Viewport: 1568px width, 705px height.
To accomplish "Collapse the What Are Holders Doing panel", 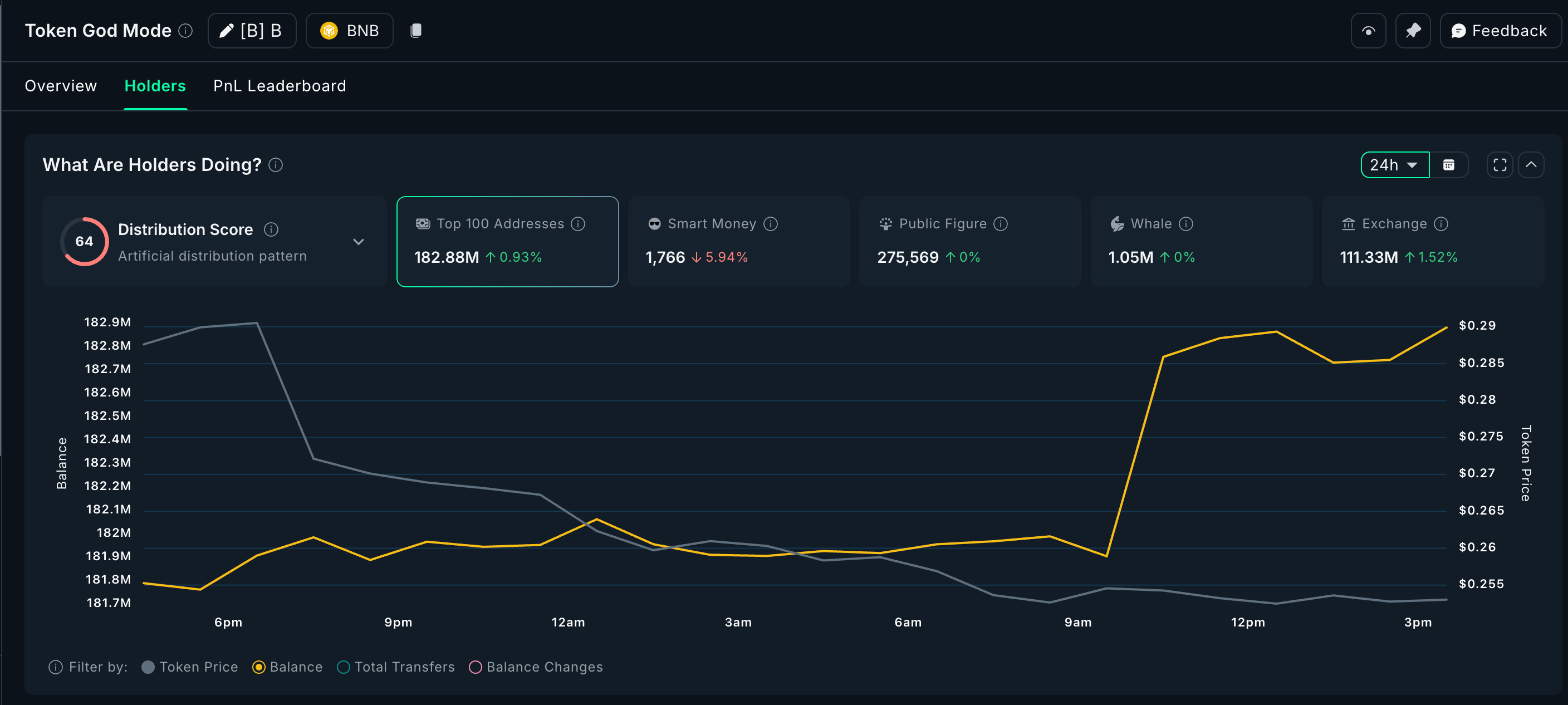I will click(1530, 165).
